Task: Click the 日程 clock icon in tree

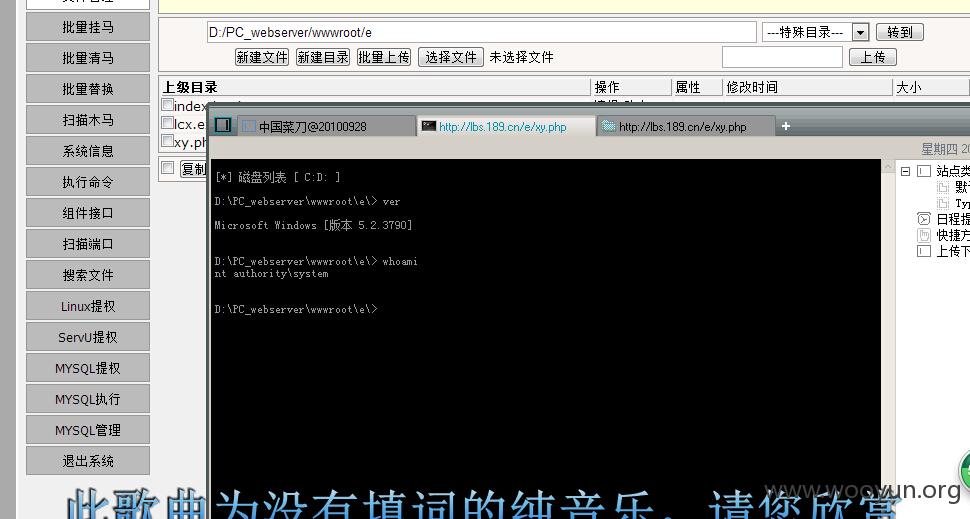Action: (x=924, y=219)
